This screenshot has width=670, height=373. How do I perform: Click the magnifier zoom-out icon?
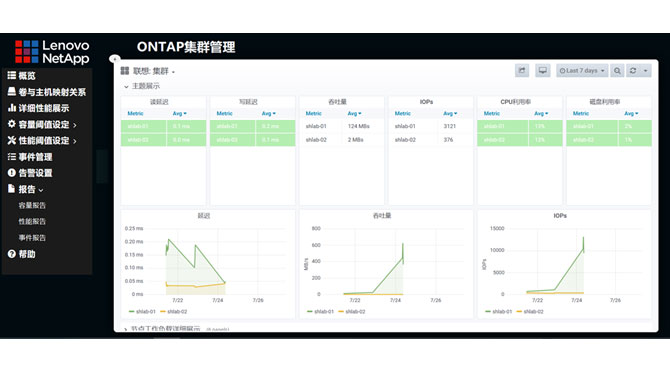pyautogui.click(x=617, y=71)
